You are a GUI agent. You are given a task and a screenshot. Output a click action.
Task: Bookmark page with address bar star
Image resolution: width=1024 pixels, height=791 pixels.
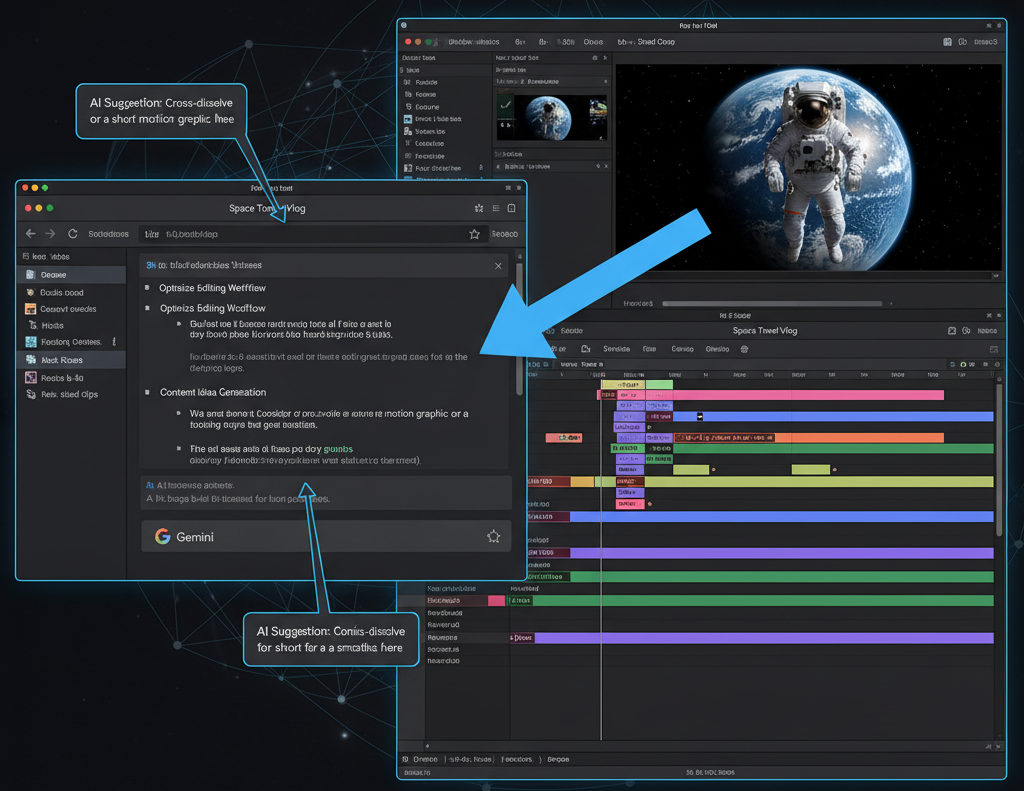475,234
